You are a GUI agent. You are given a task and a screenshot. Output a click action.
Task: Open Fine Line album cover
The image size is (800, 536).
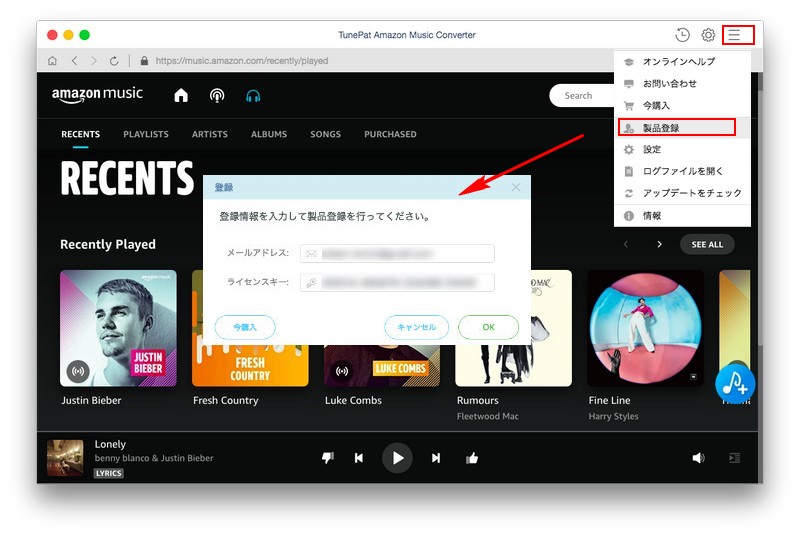(645, 328)
